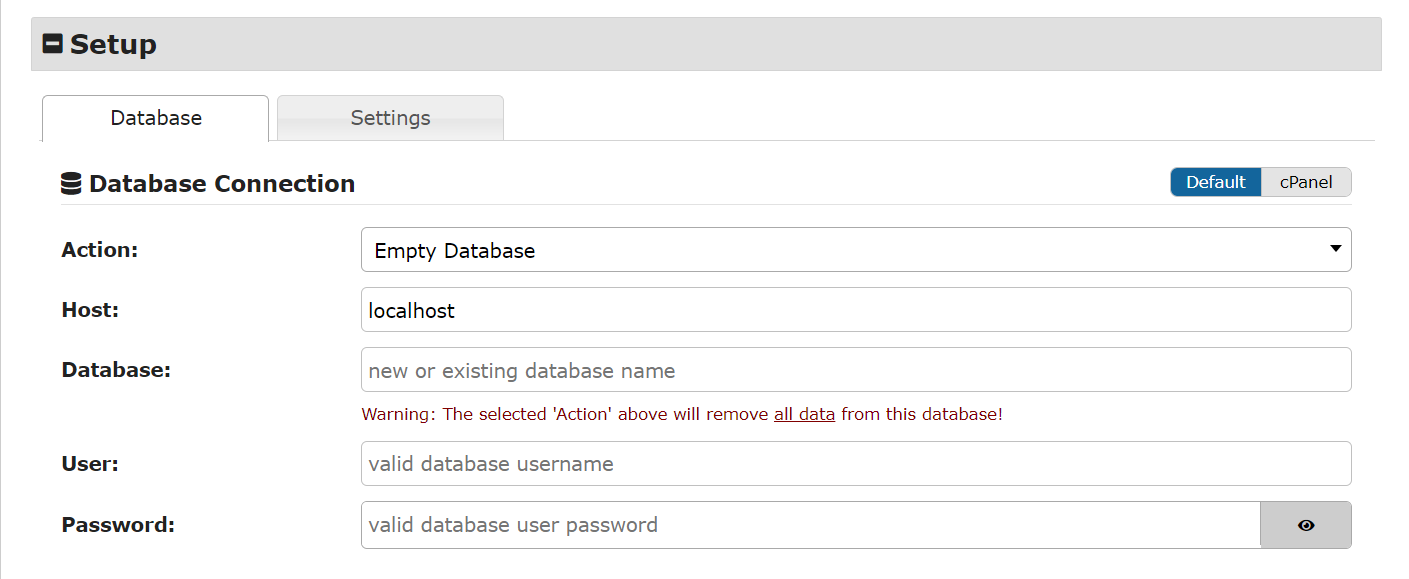Focus the User field
This screenshot has height=579, width=1409.
point(855,463)
